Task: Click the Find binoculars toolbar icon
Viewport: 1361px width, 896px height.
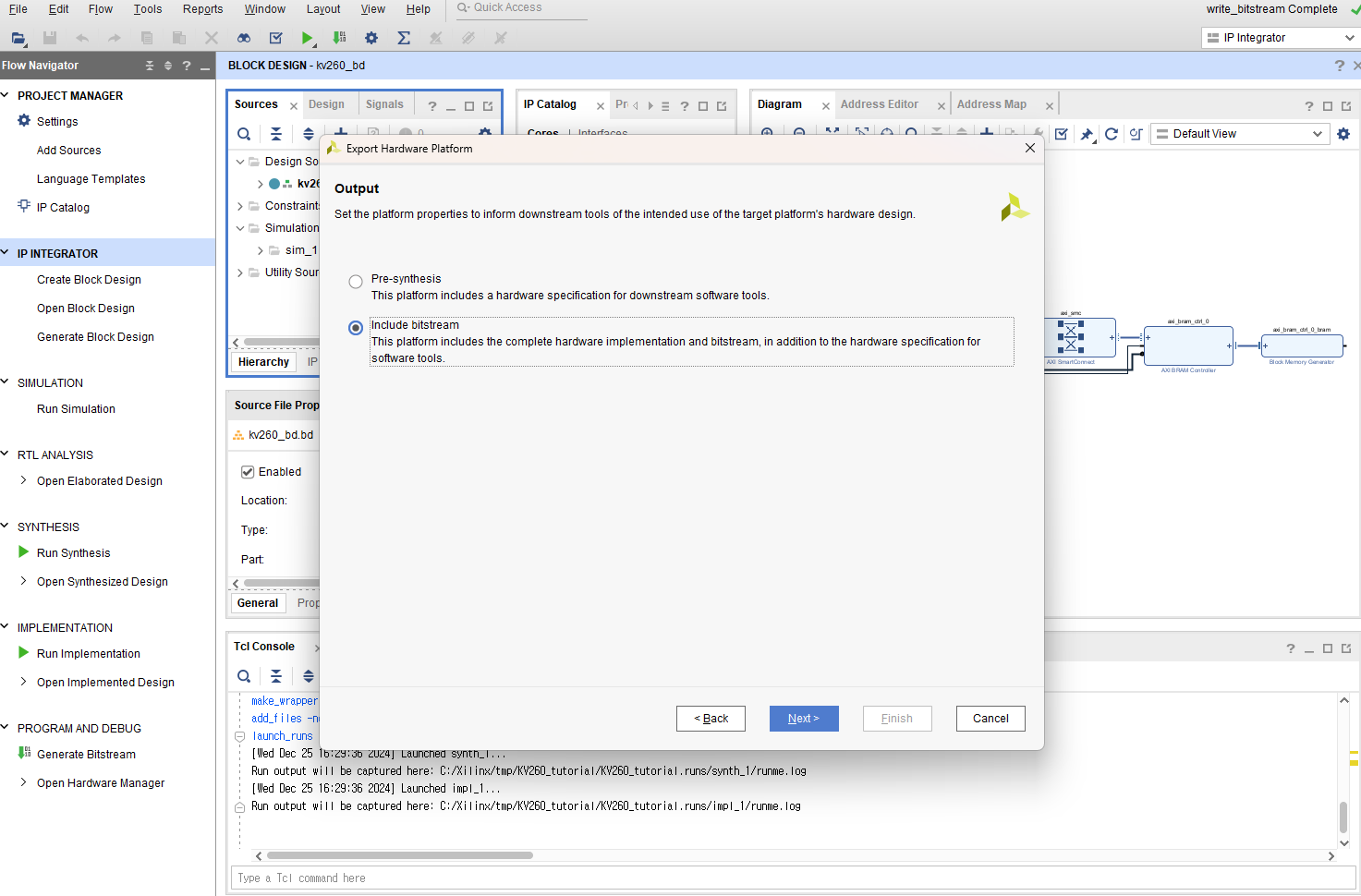Action: [244, 38]
